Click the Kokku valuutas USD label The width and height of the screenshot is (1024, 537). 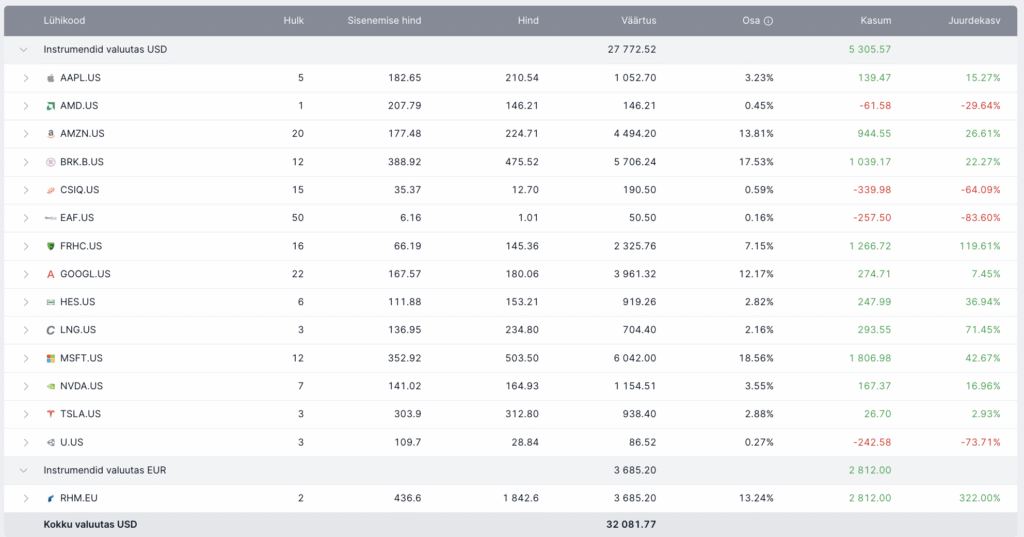coord(90,525)
